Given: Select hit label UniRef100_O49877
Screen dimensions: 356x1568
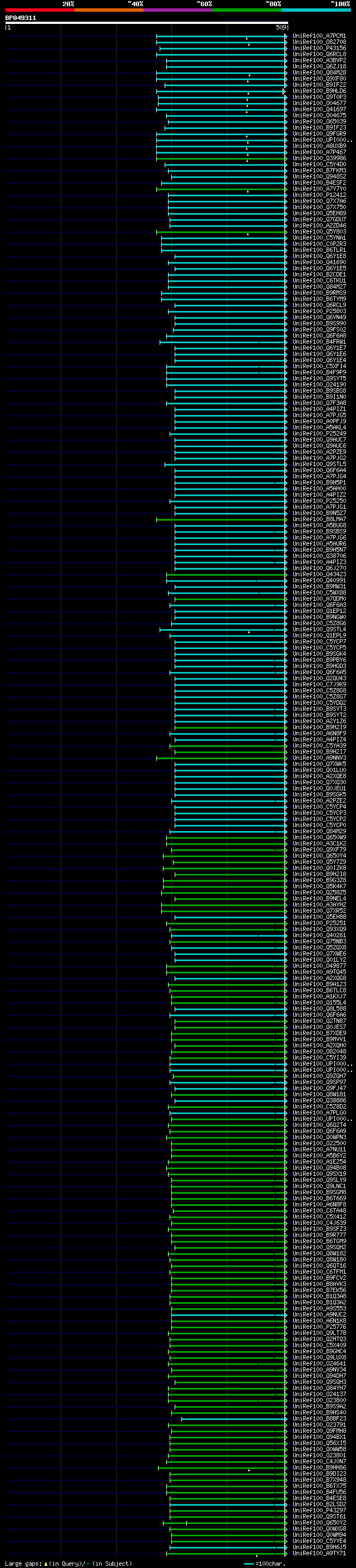Looking at the screenshot, I should [319, 966].
